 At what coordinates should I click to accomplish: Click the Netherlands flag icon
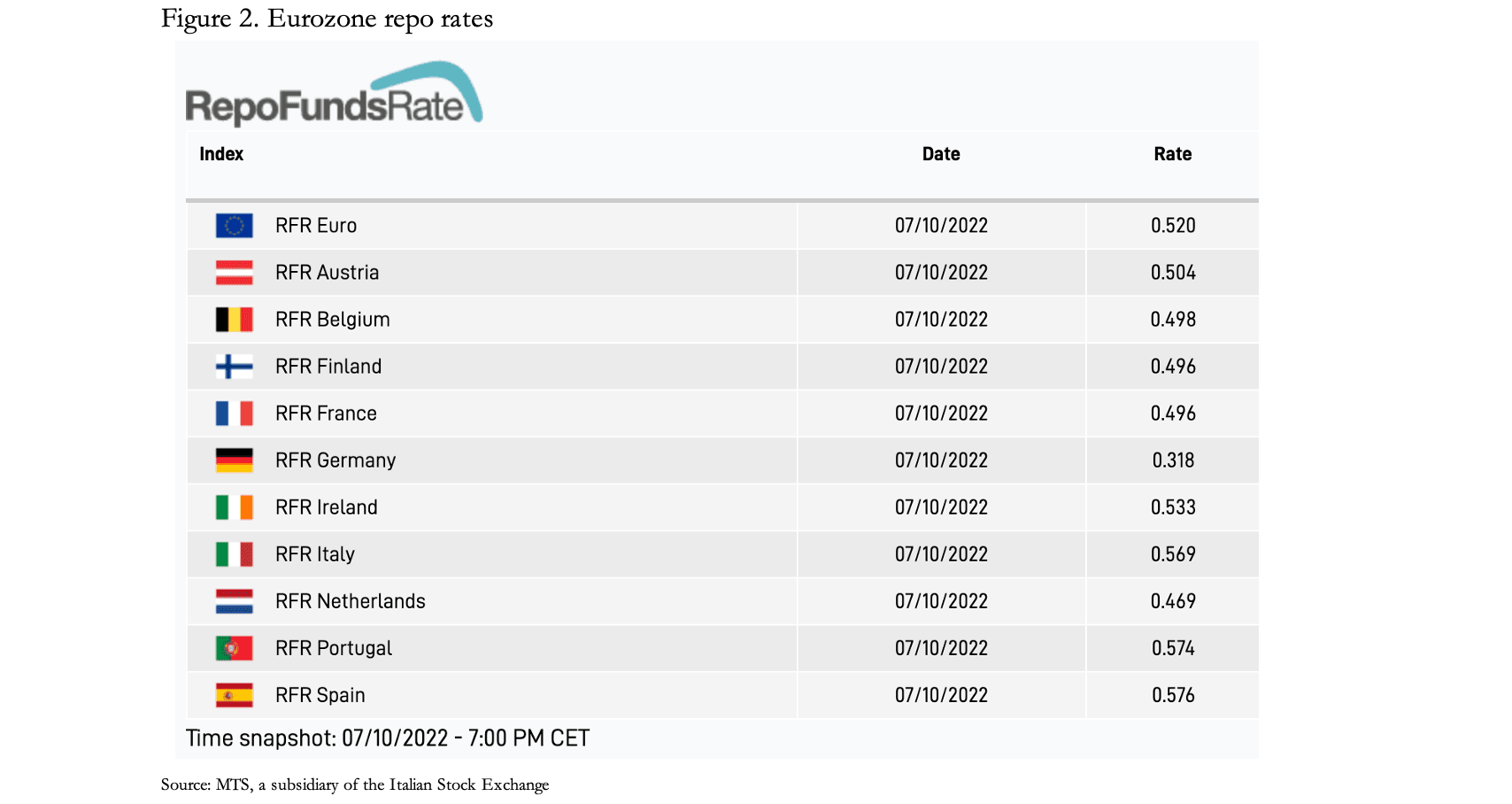pos(235,601)
